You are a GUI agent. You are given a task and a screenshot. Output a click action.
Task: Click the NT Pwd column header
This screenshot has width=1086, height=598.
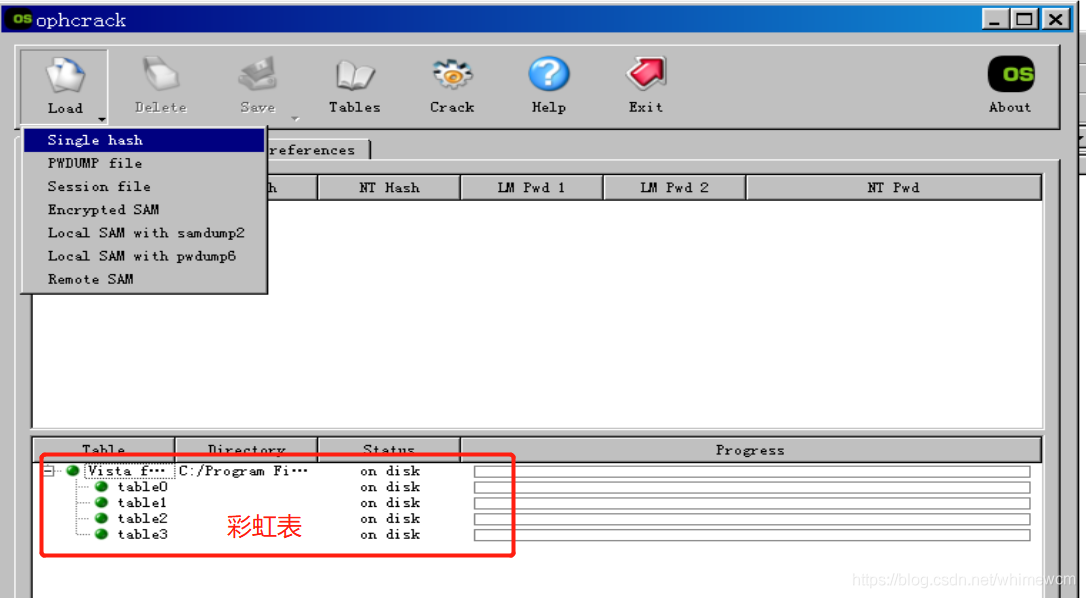tap(893, 188)
